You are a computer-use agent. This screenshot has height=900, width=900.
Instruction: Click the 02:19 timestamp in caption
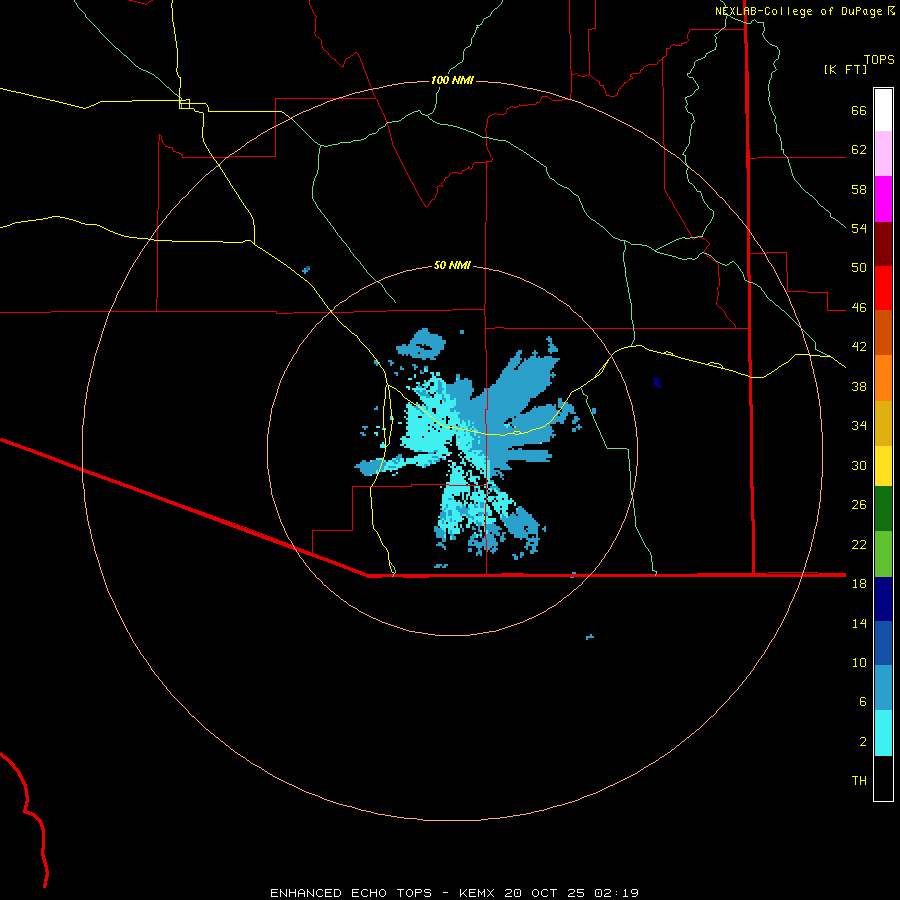click(615, 893)
